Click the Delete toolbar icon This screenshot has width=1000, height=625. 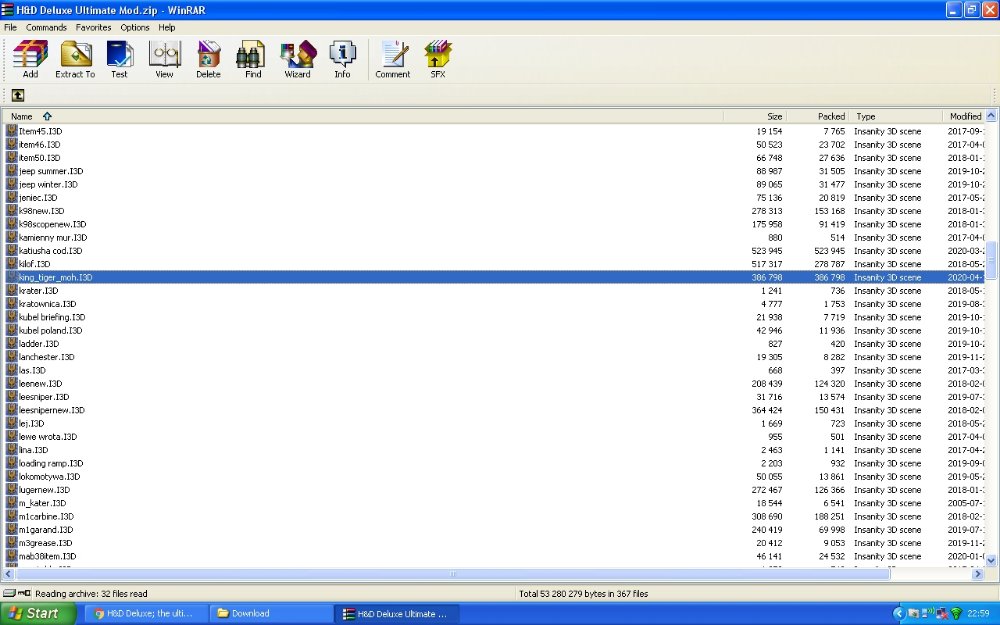pos(208,59)
